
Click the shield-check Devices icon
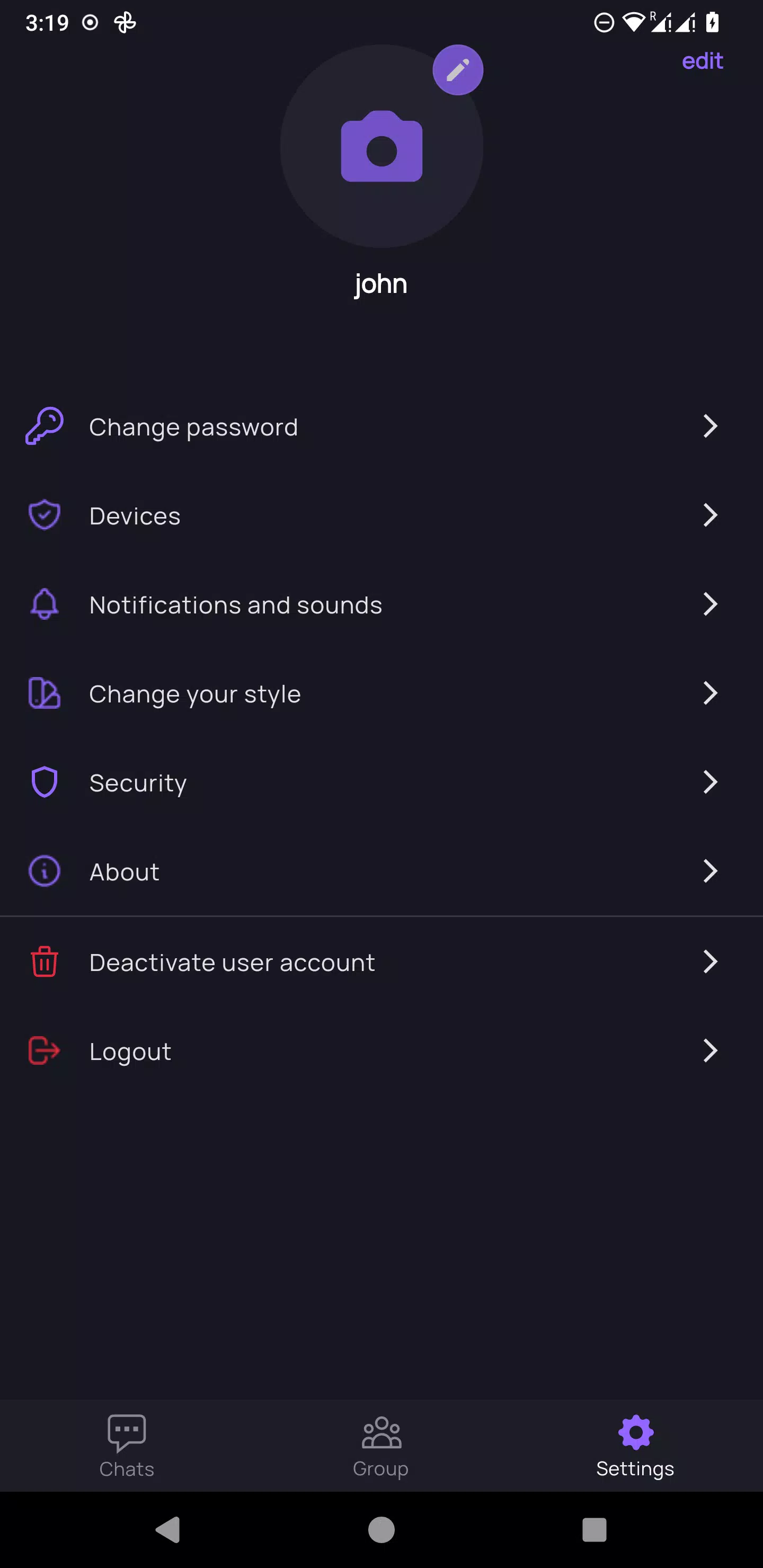coord(45,515)
